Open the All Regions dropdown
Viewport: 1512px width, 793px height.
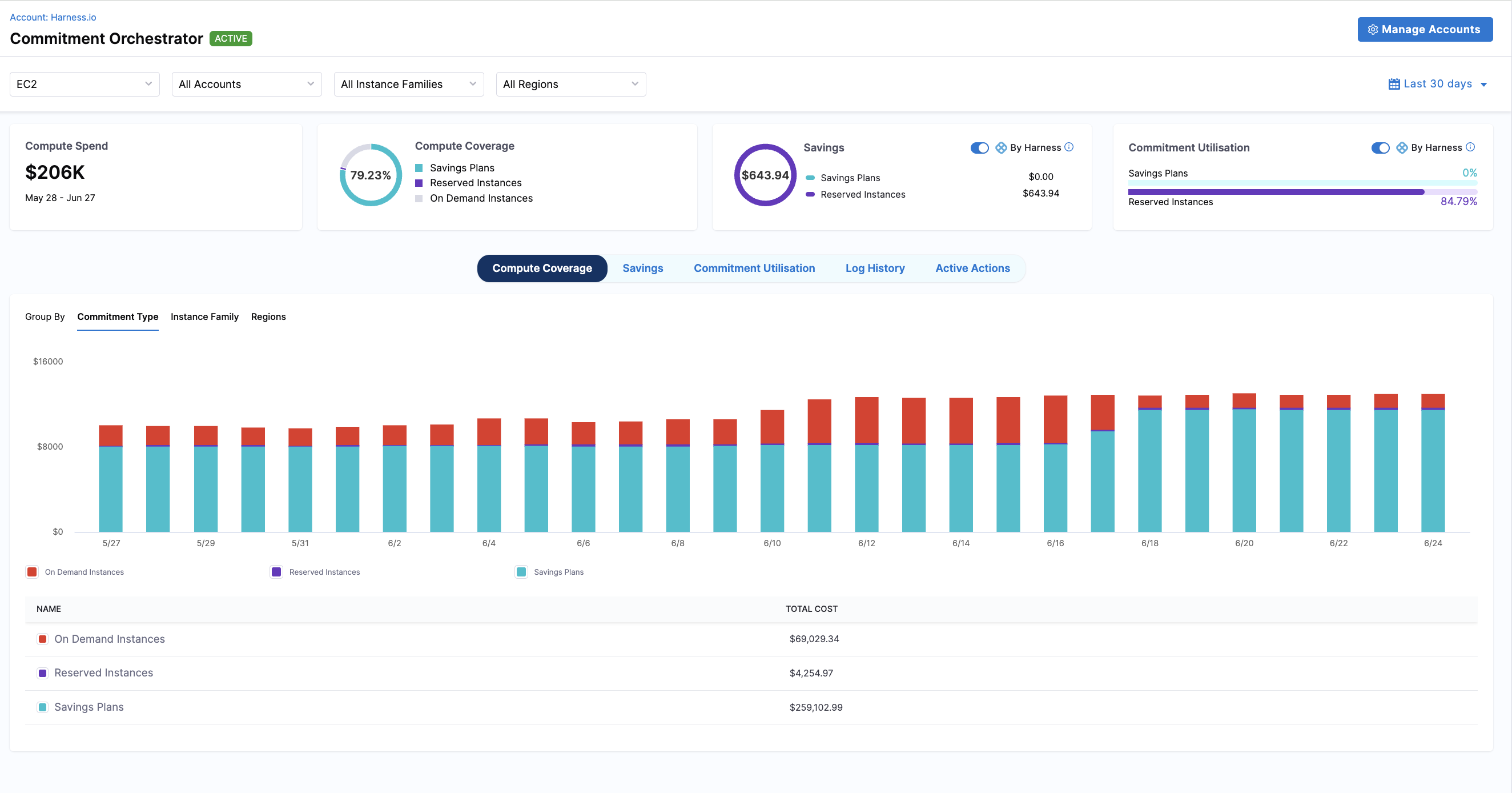tap(570, 84)
